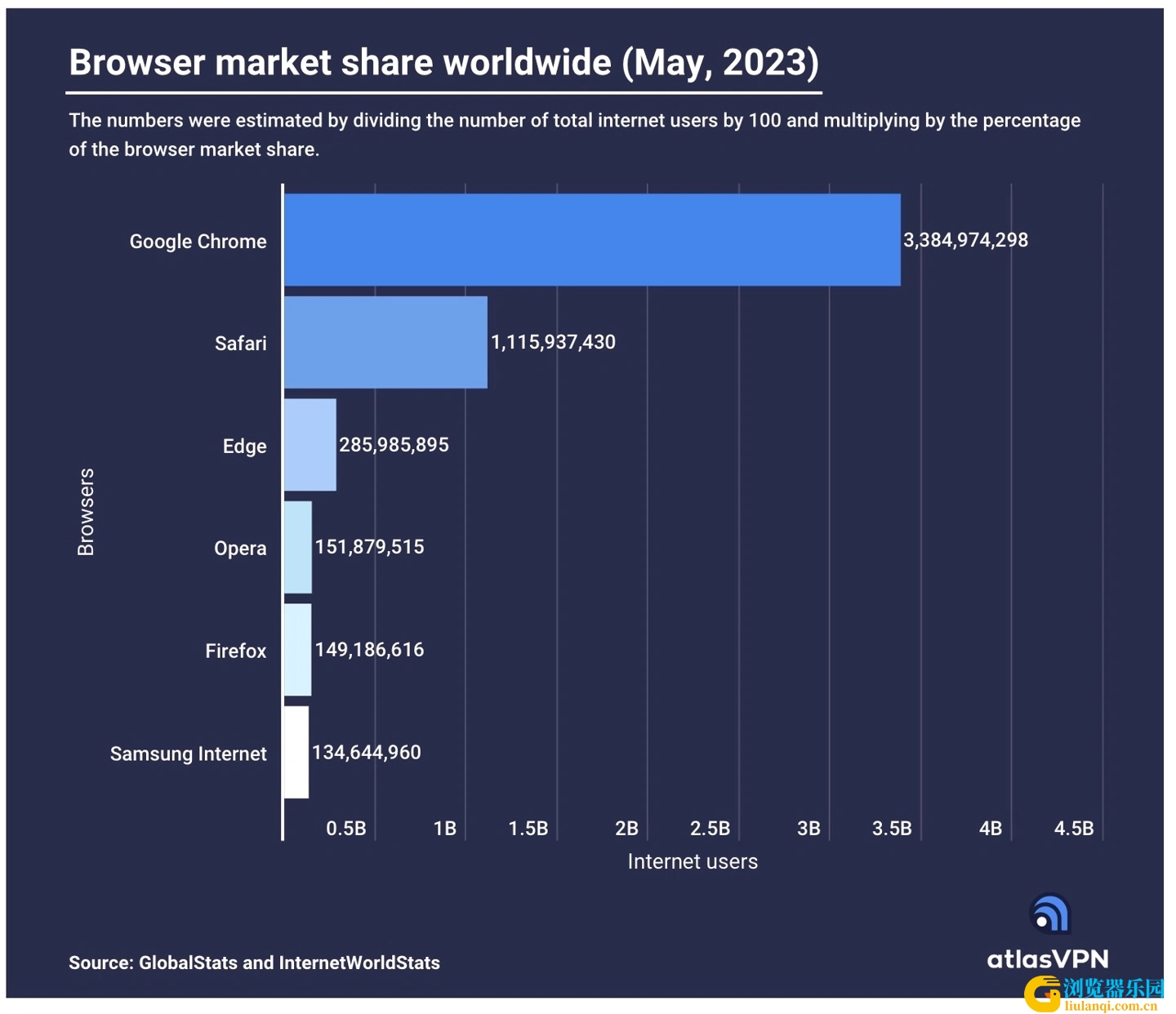Click the vertical 'Browsers' axis title
Screen dimensions: 1176x1014
tap(86, 512)
